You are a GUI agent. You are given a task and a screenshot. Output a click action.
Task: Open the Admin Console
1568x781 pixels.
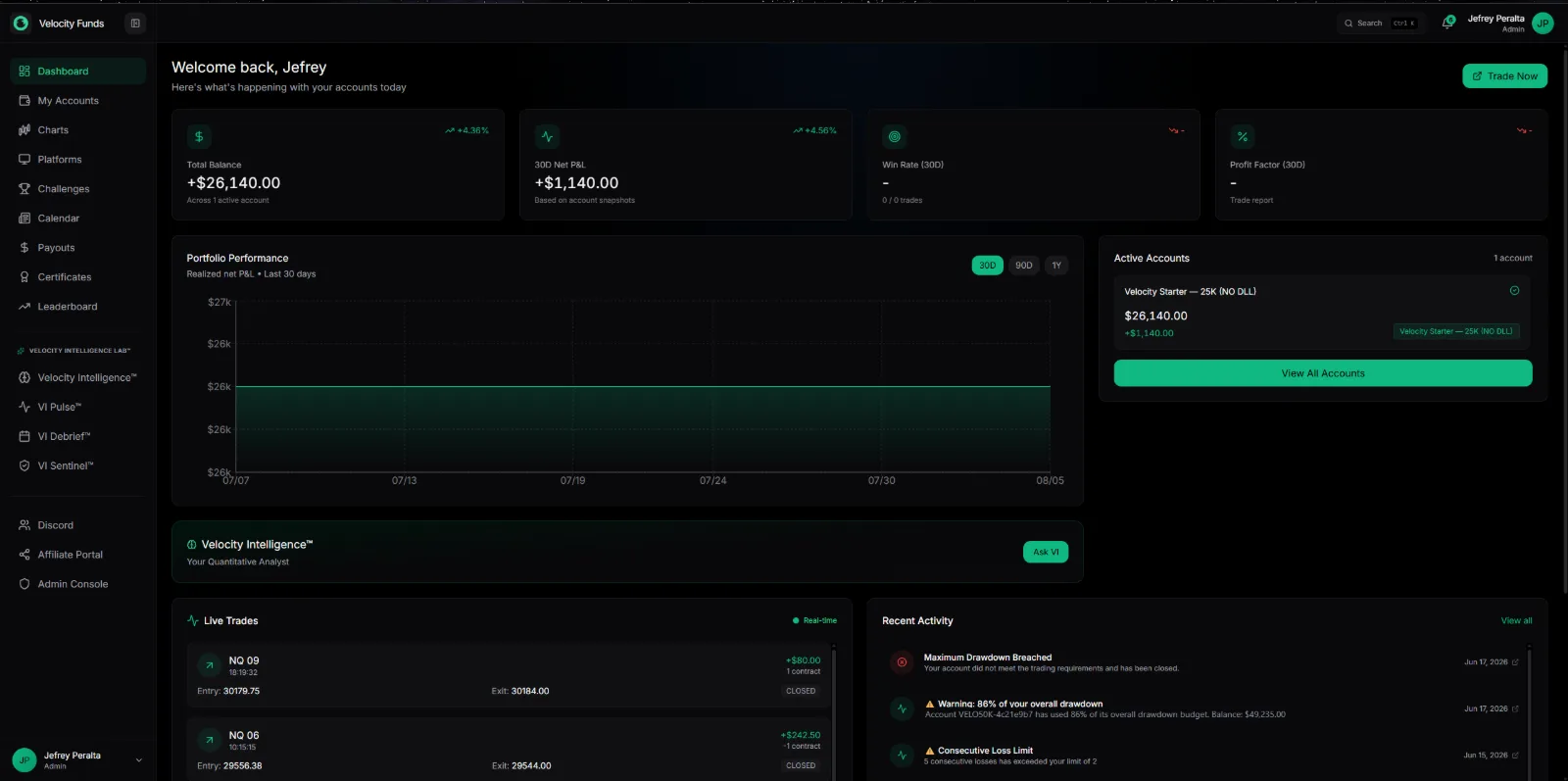(77, 584)
